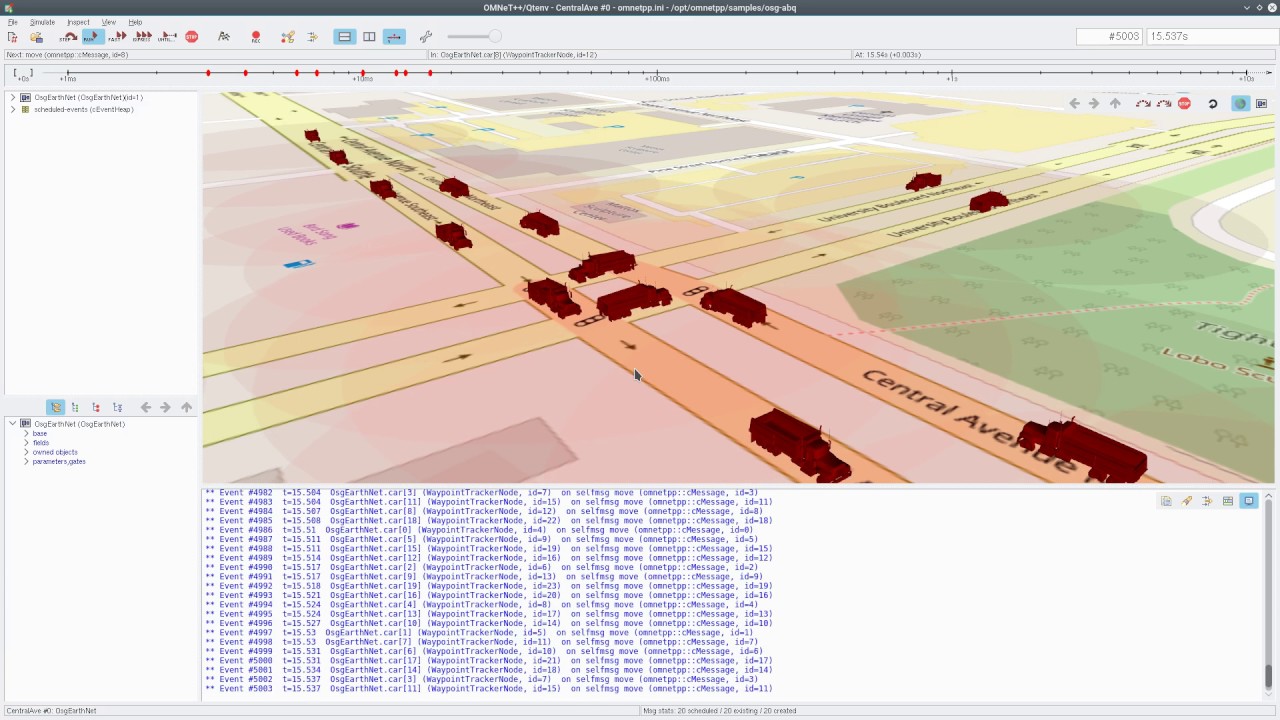Switch to vertical split layout
This screenshot has height=720, width=1280.
[x=369, y=37]
